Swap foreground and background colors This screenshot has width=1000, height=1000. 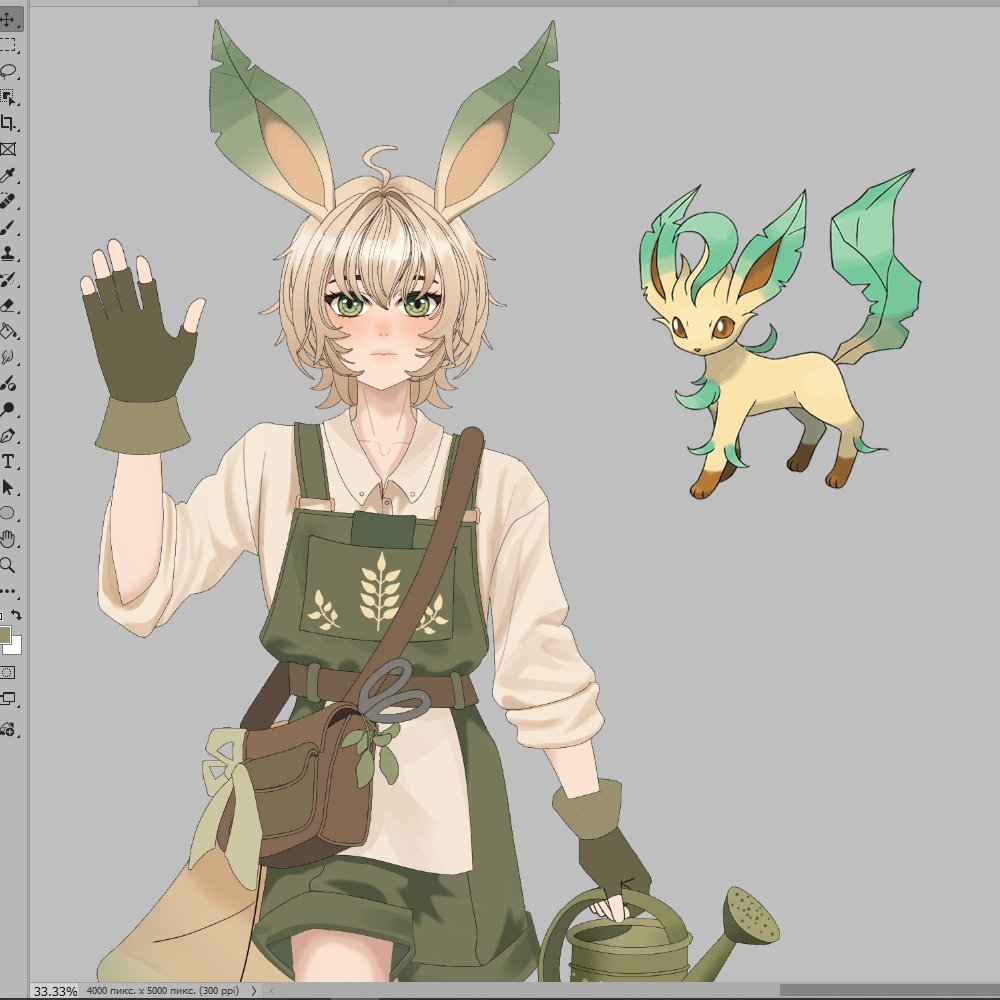coord(17,615)
